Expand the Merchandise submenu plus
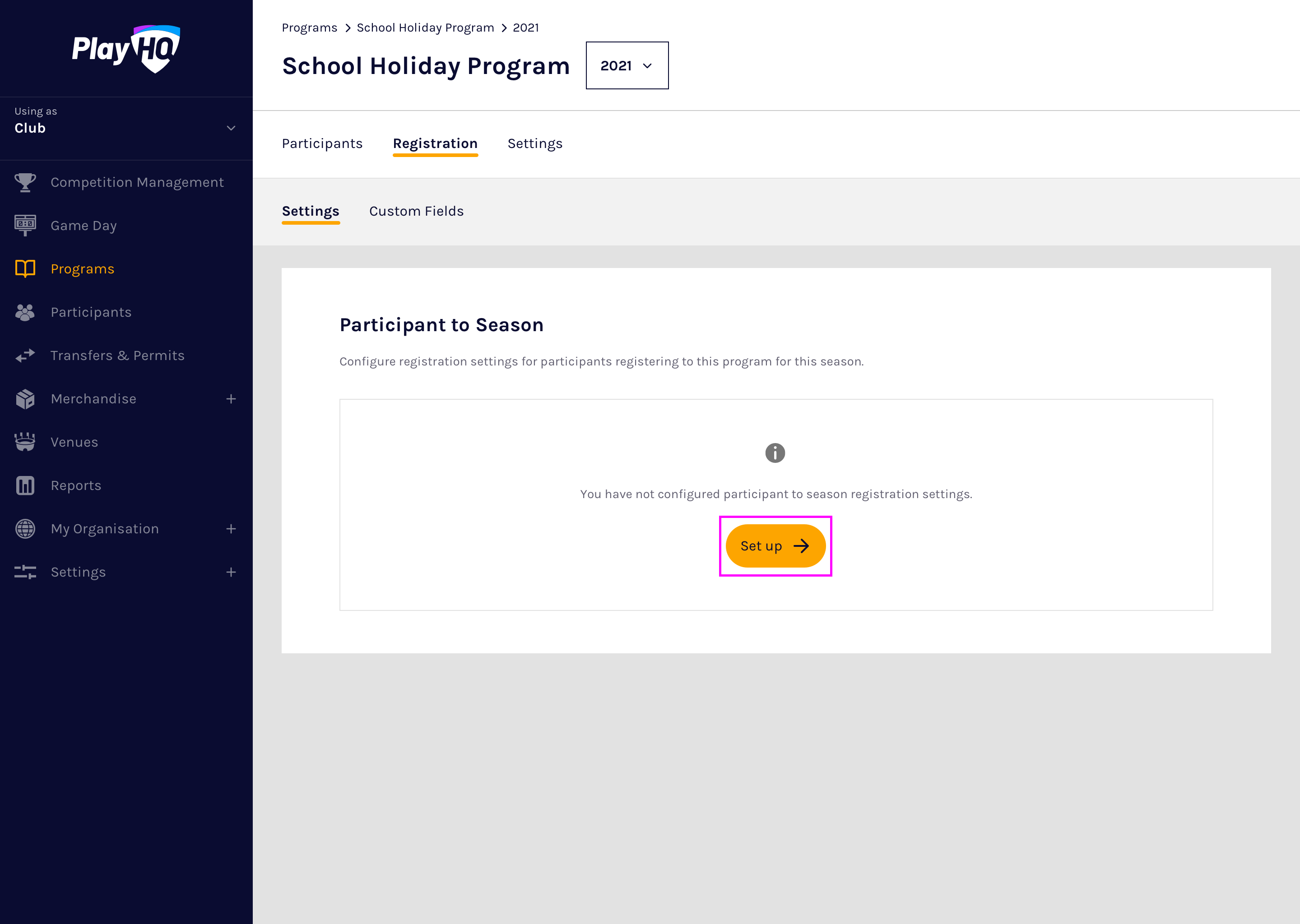This screenshot has height=924, width=1300. [231, 399]
